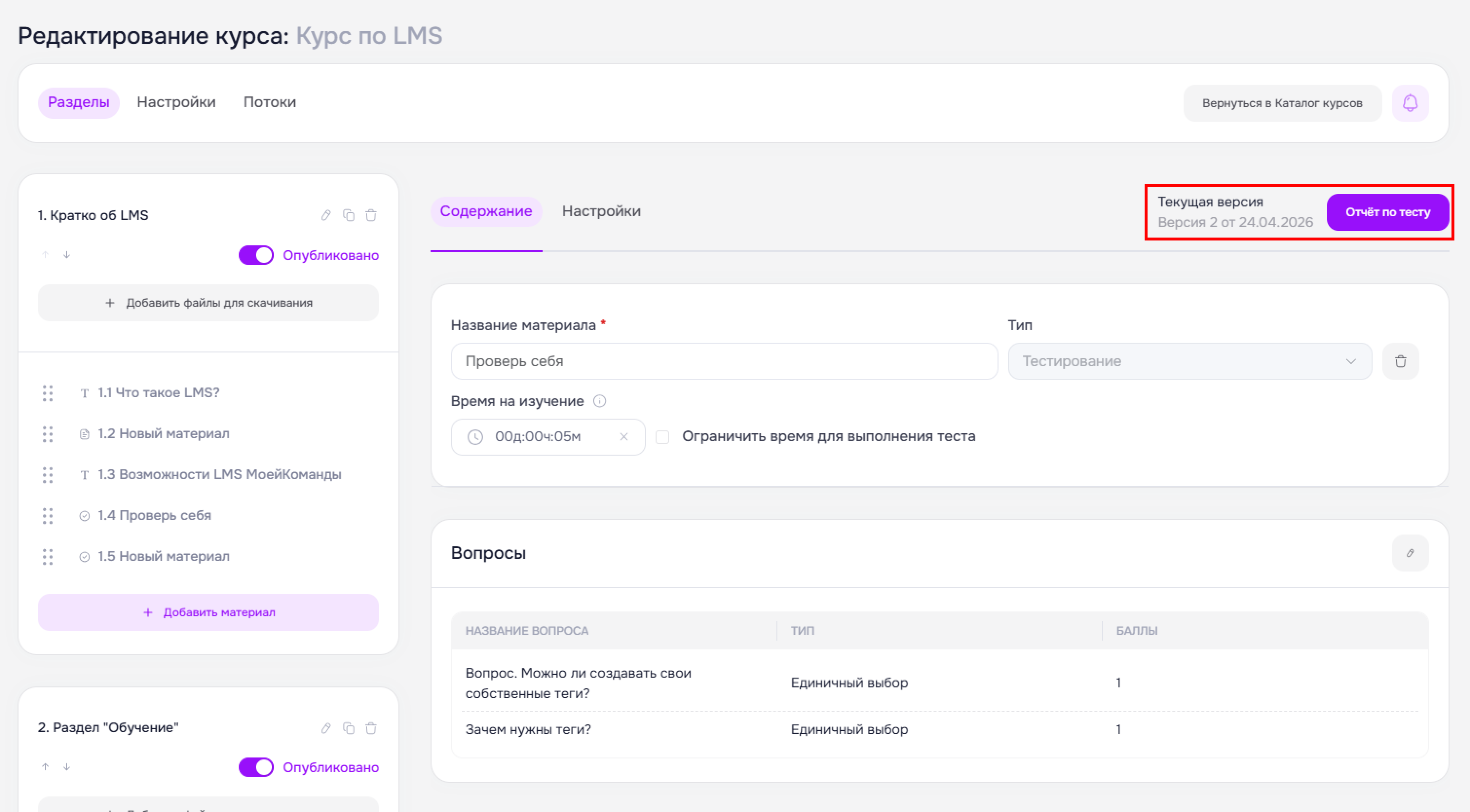Viewport: 1470px width, 812px height.
Task: Click "Добавить файлы для скачивания" in section 1
Action: click(x=208, y=303)
